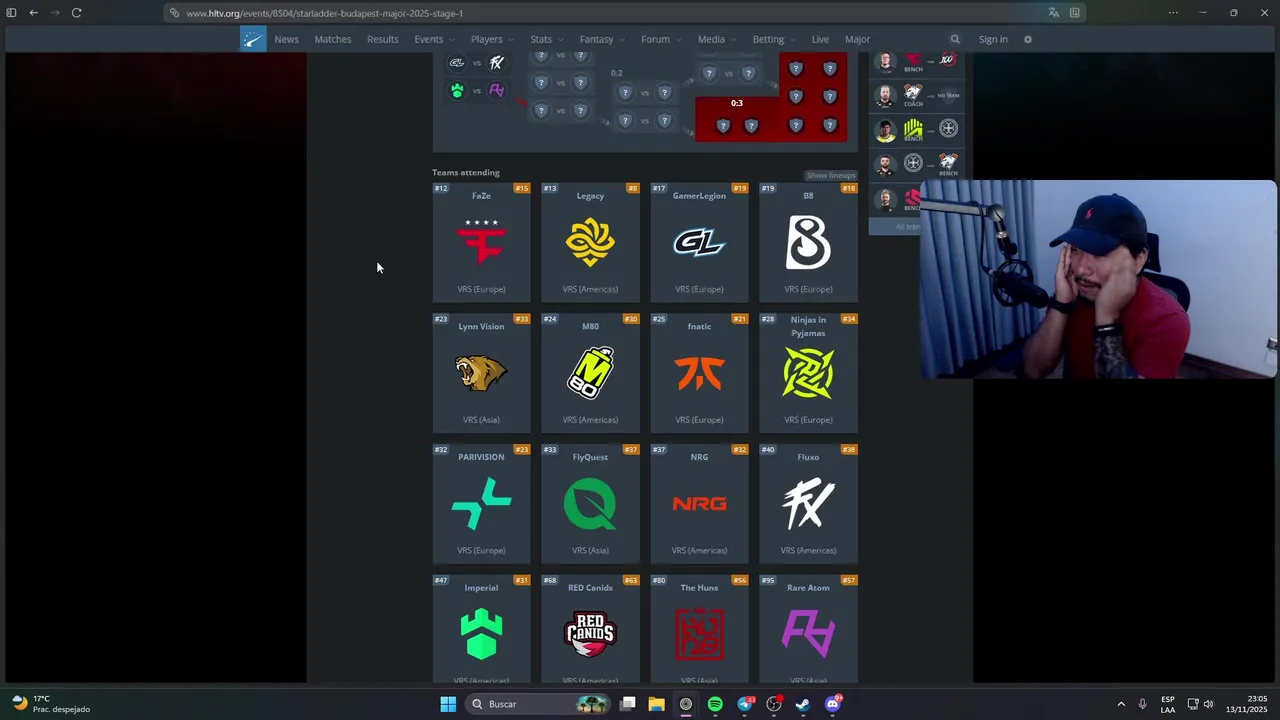Click the 0:3 eliminated bracket box

click(736, 118)
